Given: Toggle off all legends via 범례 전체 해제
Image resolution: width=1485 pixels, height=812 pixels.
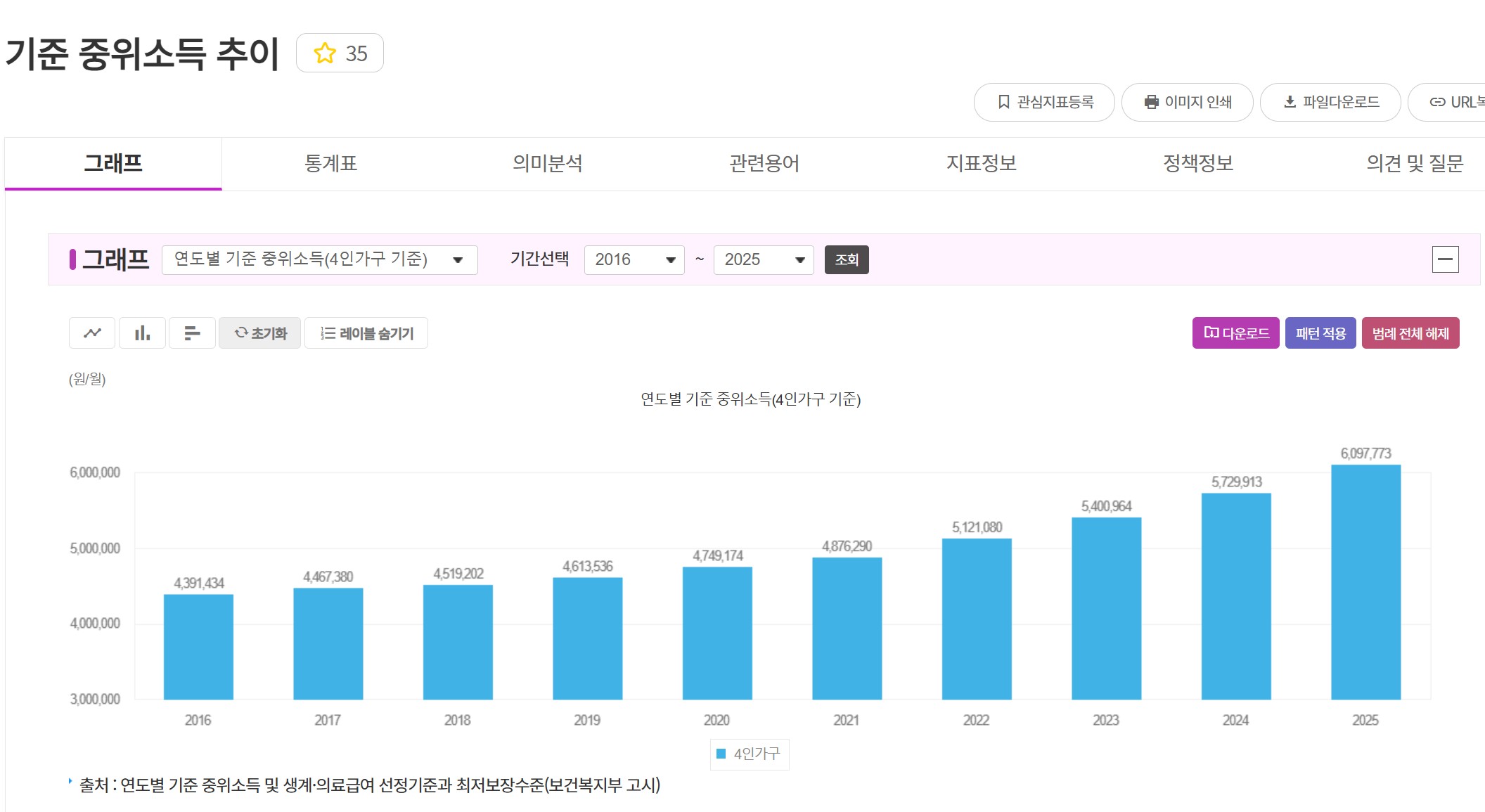Looking at the screenshot, I should (1410, 333).
